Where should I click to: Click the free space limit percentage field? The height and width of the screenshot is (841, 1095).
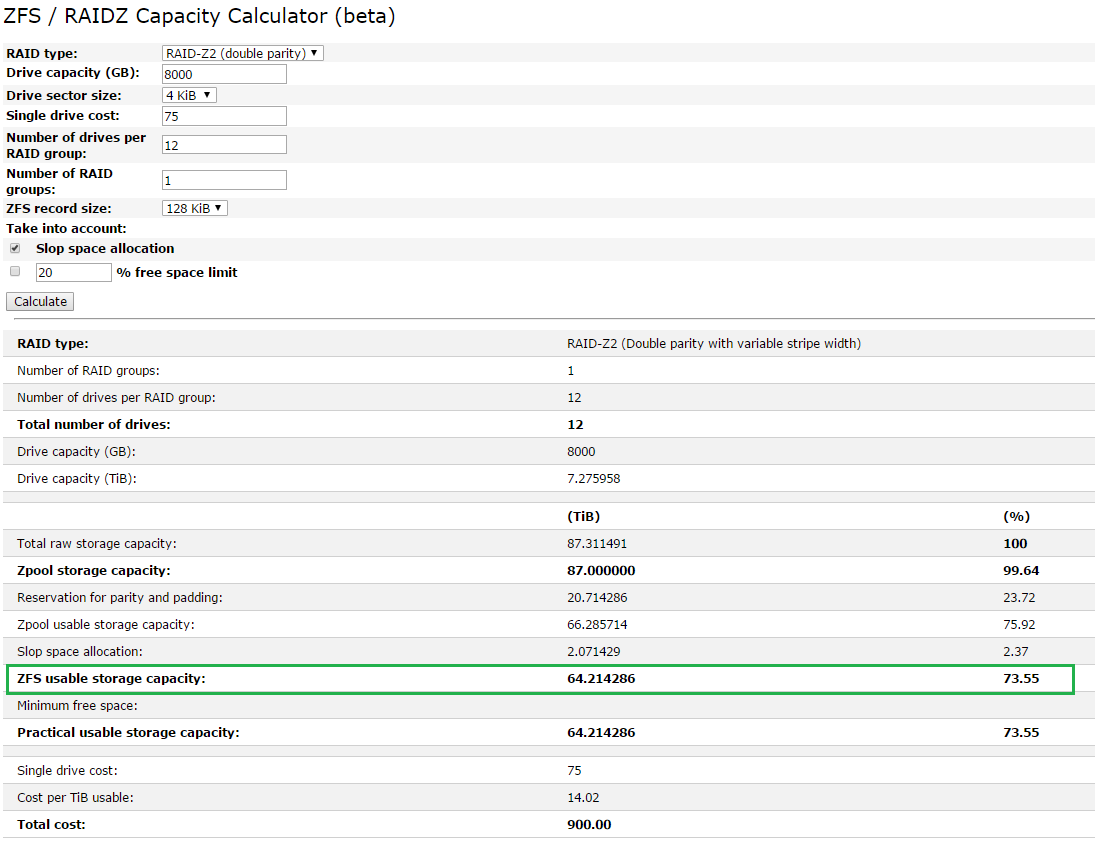click(x=73, y=272)
